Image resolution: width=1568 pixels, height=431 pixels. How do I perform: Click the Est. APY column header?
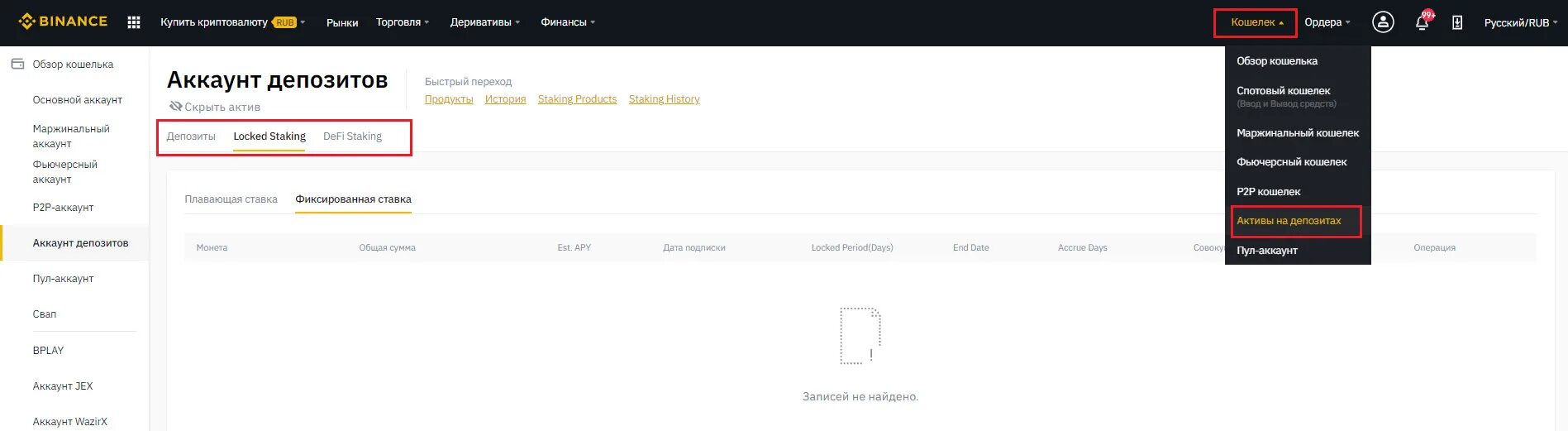tap(574, 247)
